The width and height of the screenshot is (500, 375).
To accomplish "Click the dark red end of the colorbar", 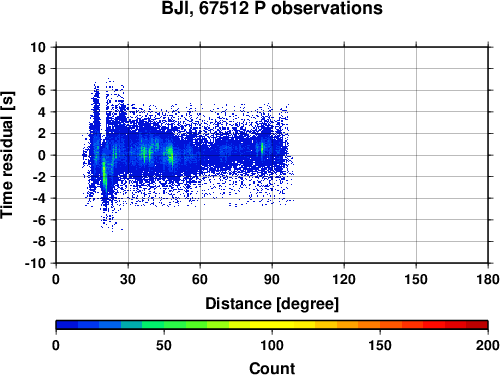I will point(477,325).
